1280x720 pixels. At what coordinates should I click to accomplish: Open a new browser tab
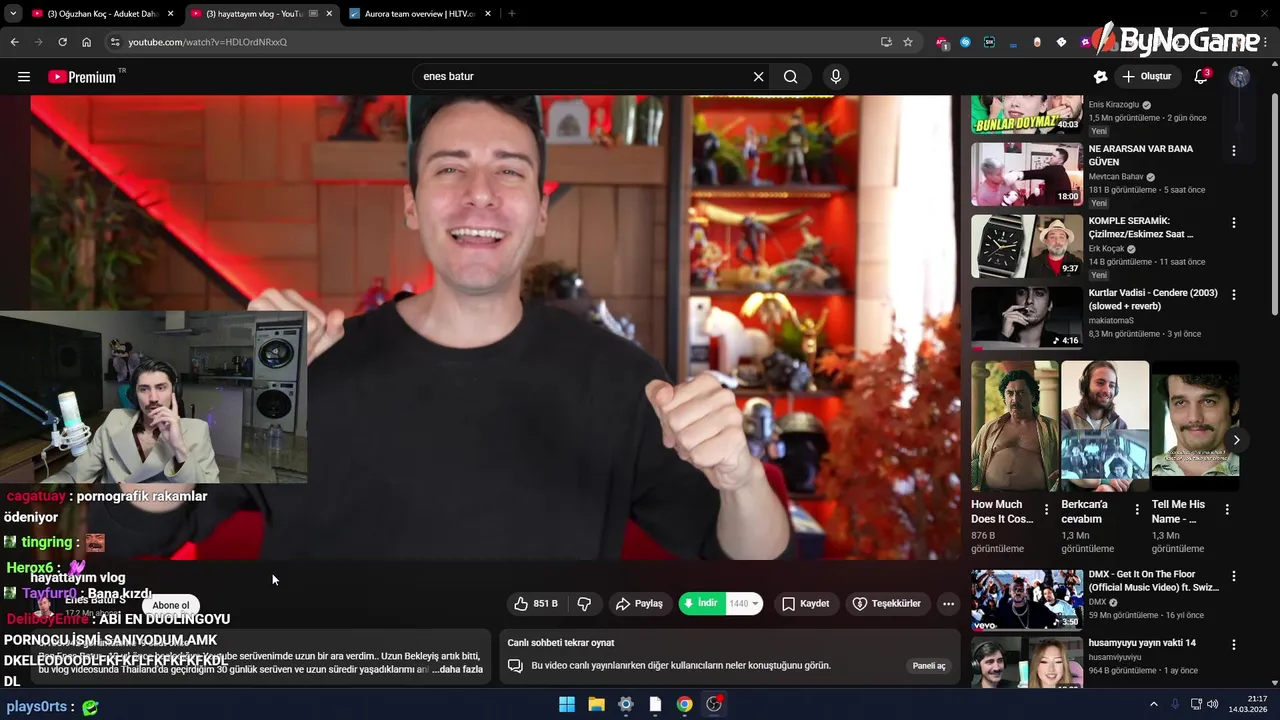(512, 14)
